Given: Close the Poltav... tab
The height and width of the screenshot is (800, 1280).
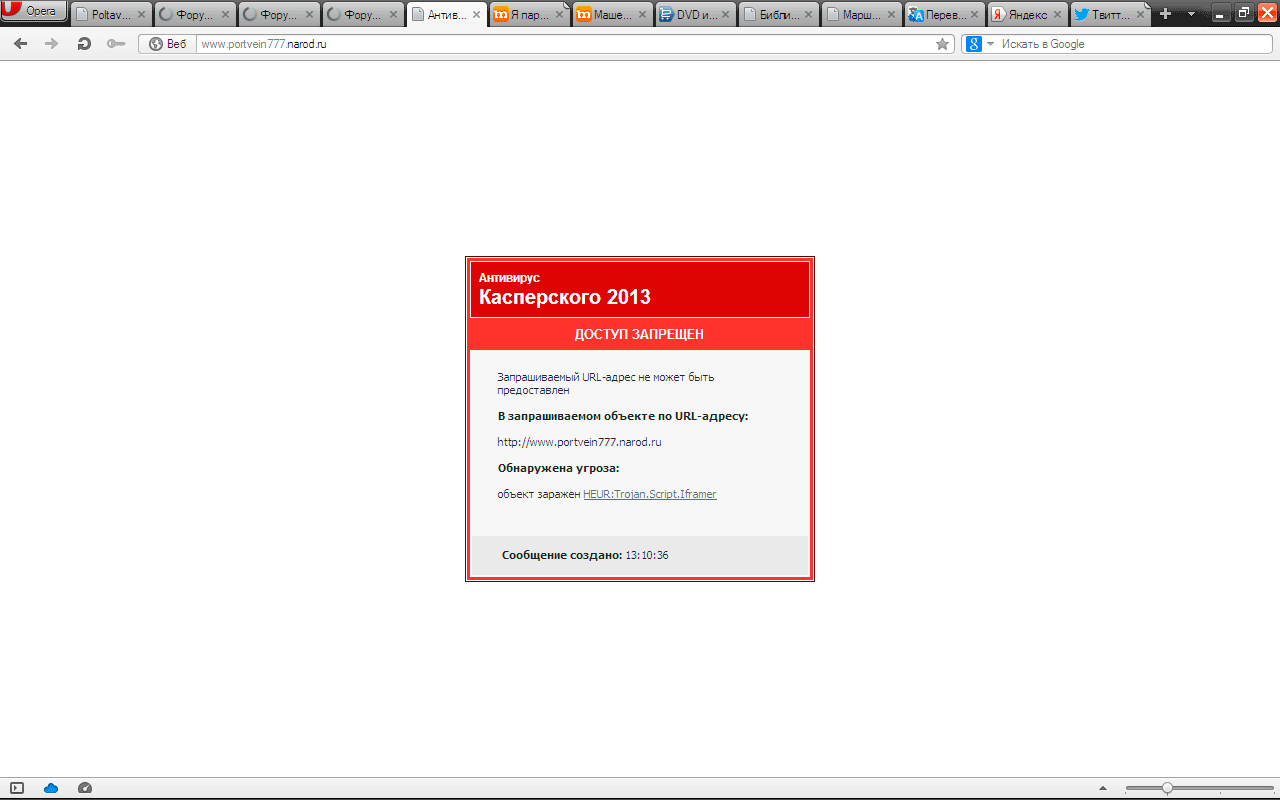Looking at the screenshot, I should click(141, 15).
